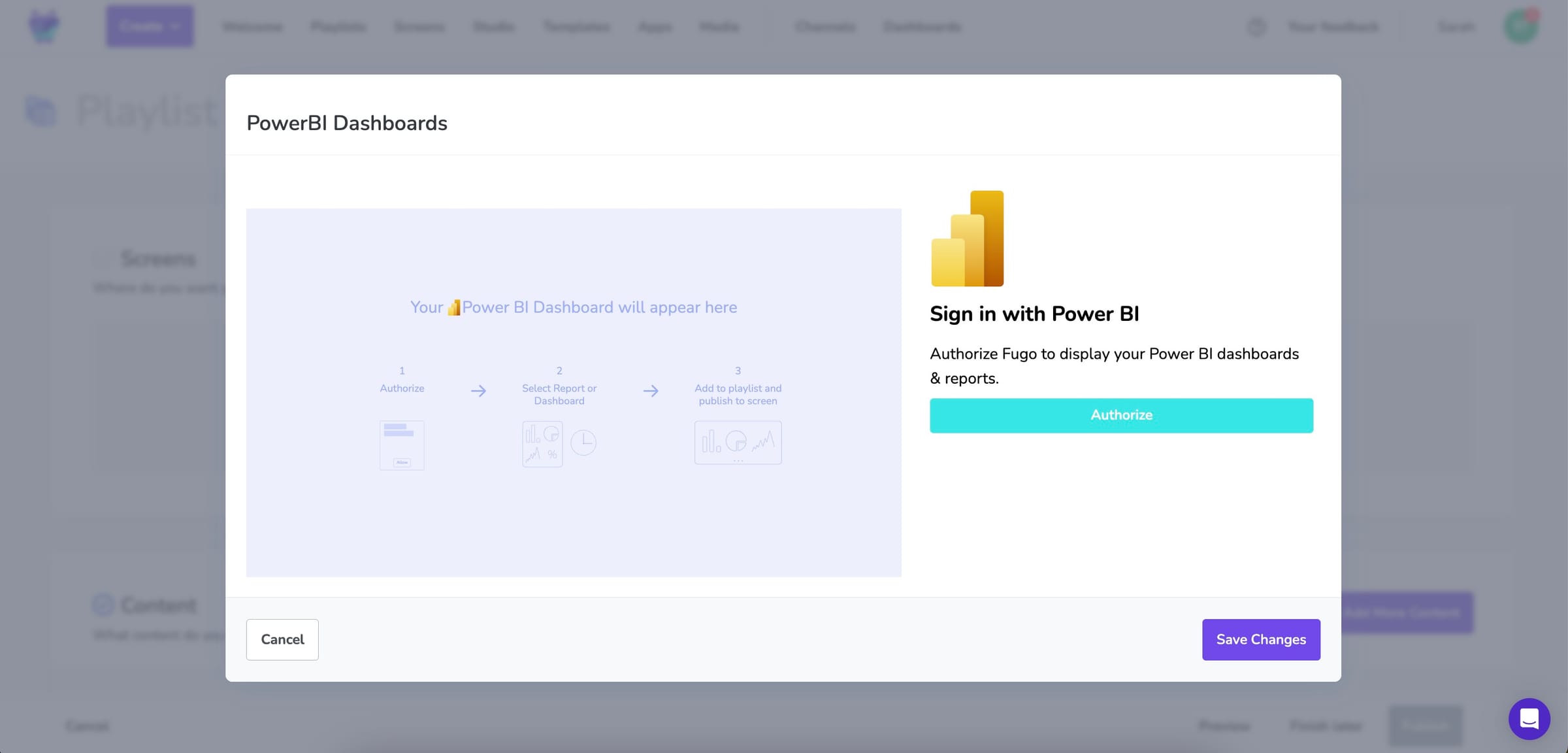Click the Playlist page icon behind dialog
This screenshot has height=753, width=1568.
pos(41,111)
